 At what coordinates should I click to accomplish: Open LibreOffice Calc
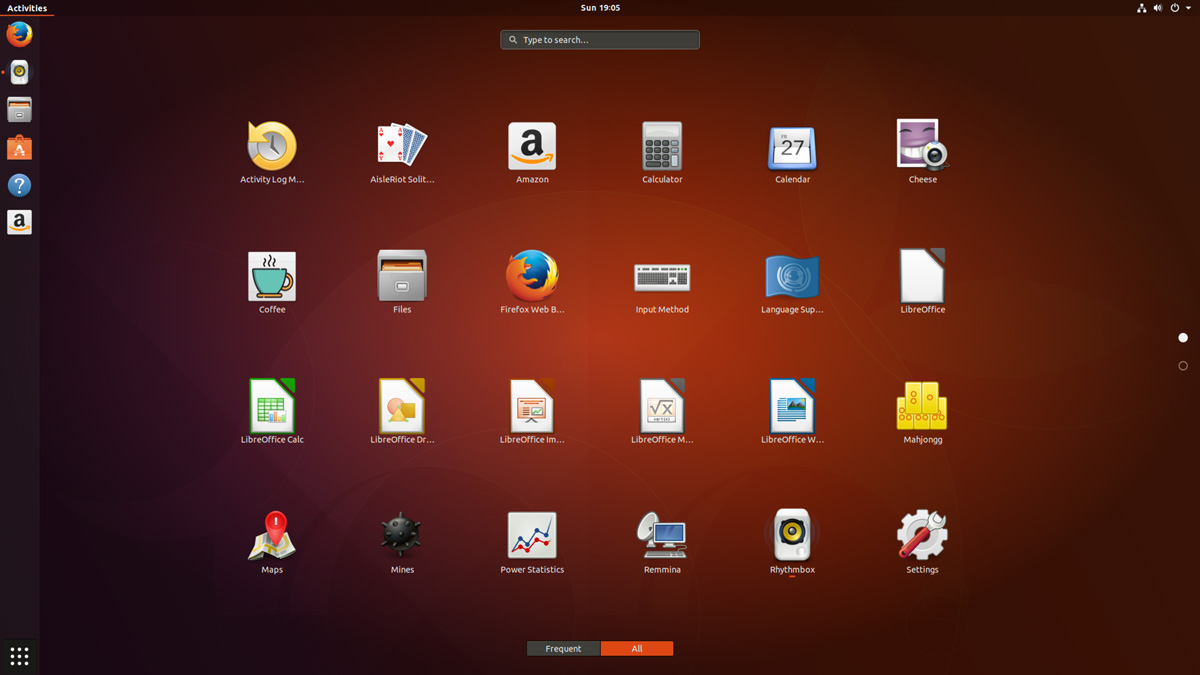pyautogui.click(x=272, y=412)
